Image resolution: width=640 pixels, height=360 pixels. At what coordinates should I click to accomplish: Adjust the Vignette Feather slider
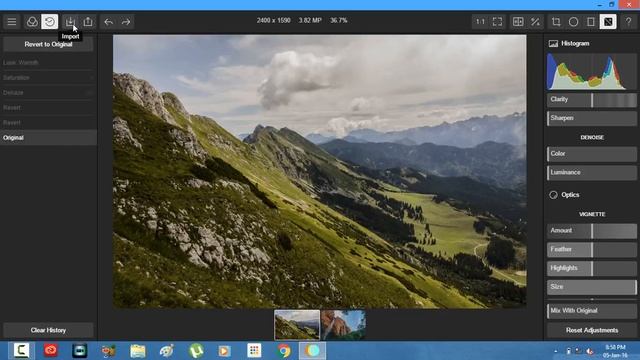[x=592, y=249]
